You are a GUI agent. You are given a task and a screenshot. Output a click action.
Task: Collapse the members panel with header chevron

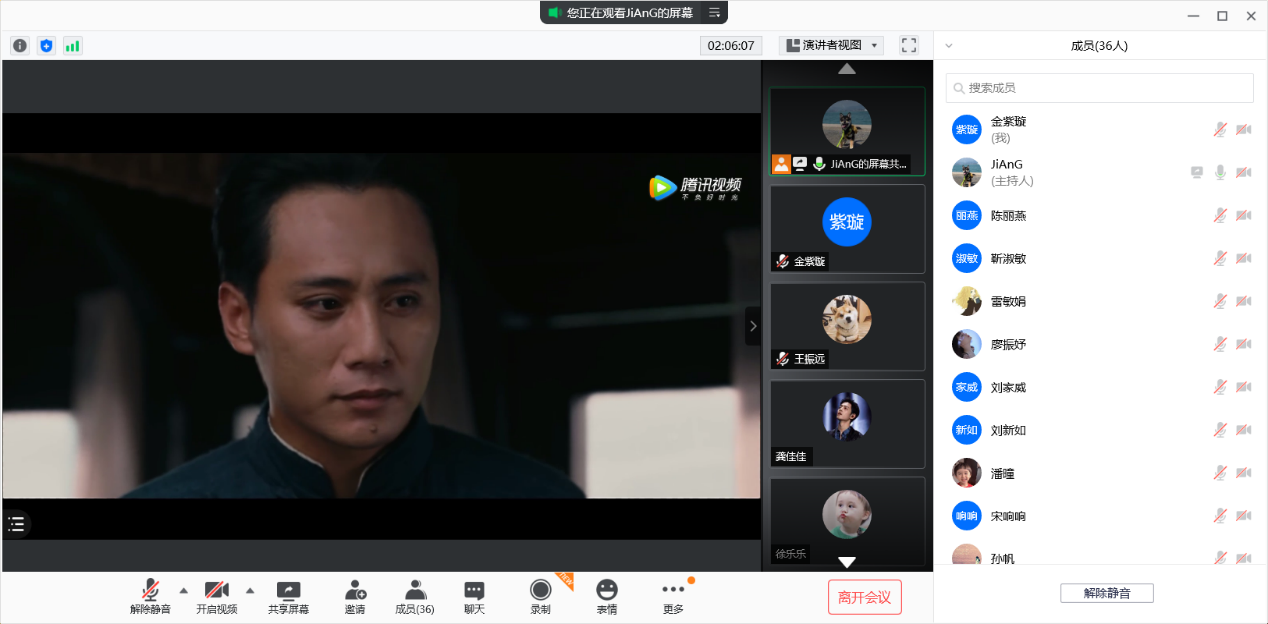tap(949, 46)
